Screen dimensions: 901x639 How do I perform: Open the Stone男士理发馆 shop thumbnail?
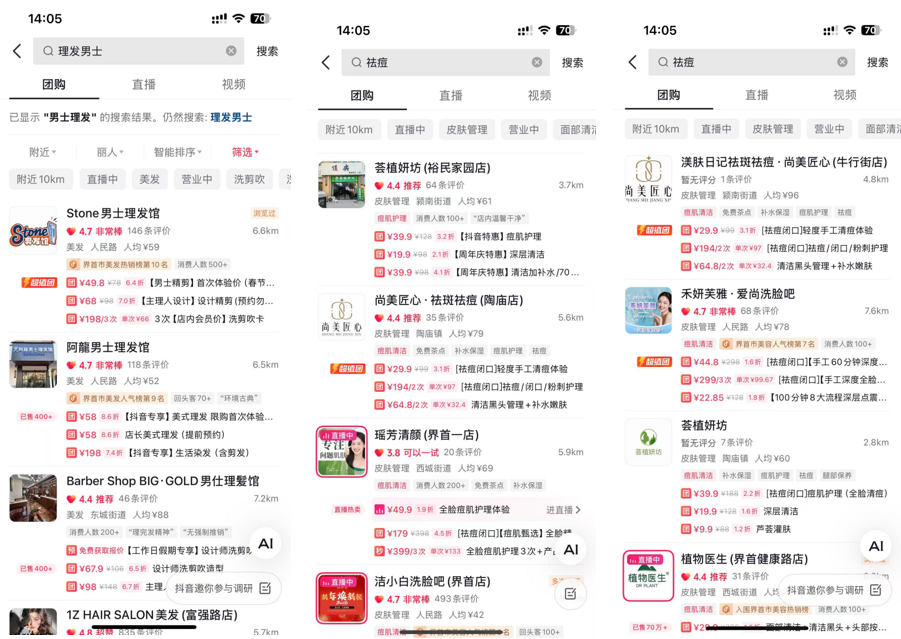tap(33, 230)
